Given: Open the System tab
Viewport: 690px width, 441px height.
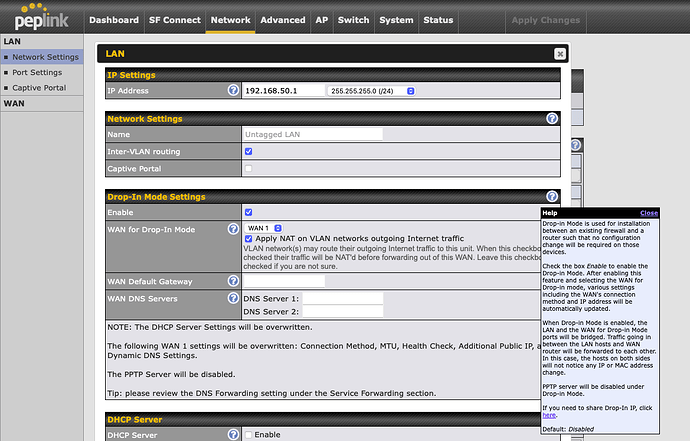Looking at the screenshot, I should click(x=396, y=20).
